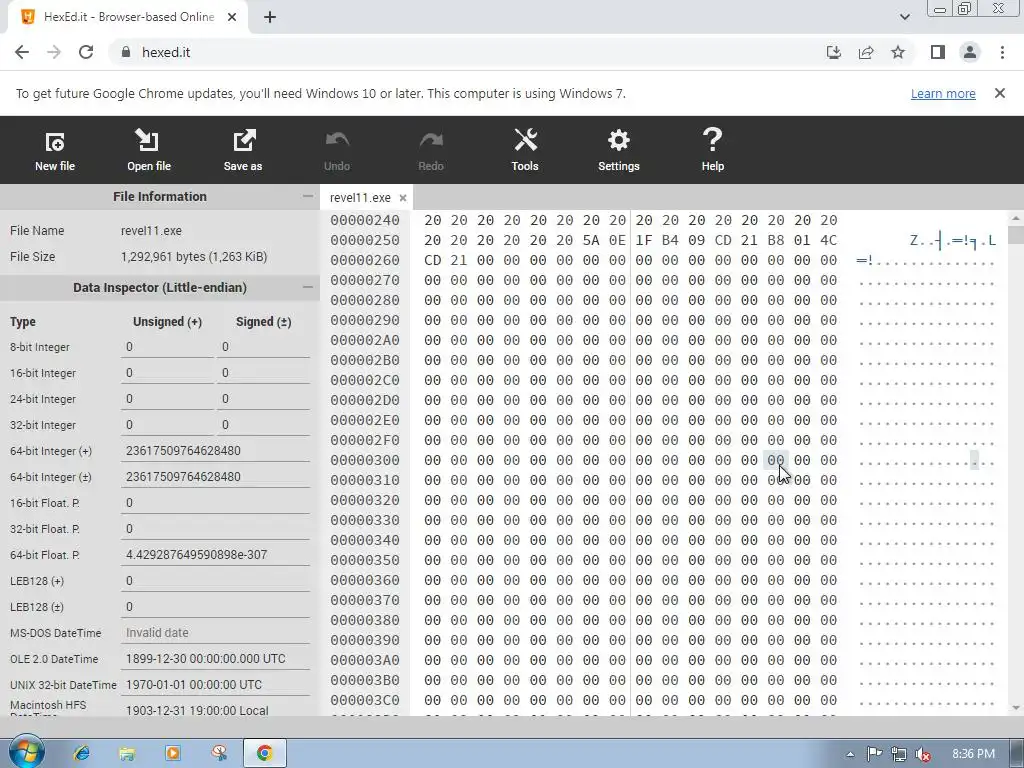Image resolution: width=1024 pixels, height=768 pixels.
Task: Click the 8:36 PM taskbar clock
Action: click(x=973, y=754)
